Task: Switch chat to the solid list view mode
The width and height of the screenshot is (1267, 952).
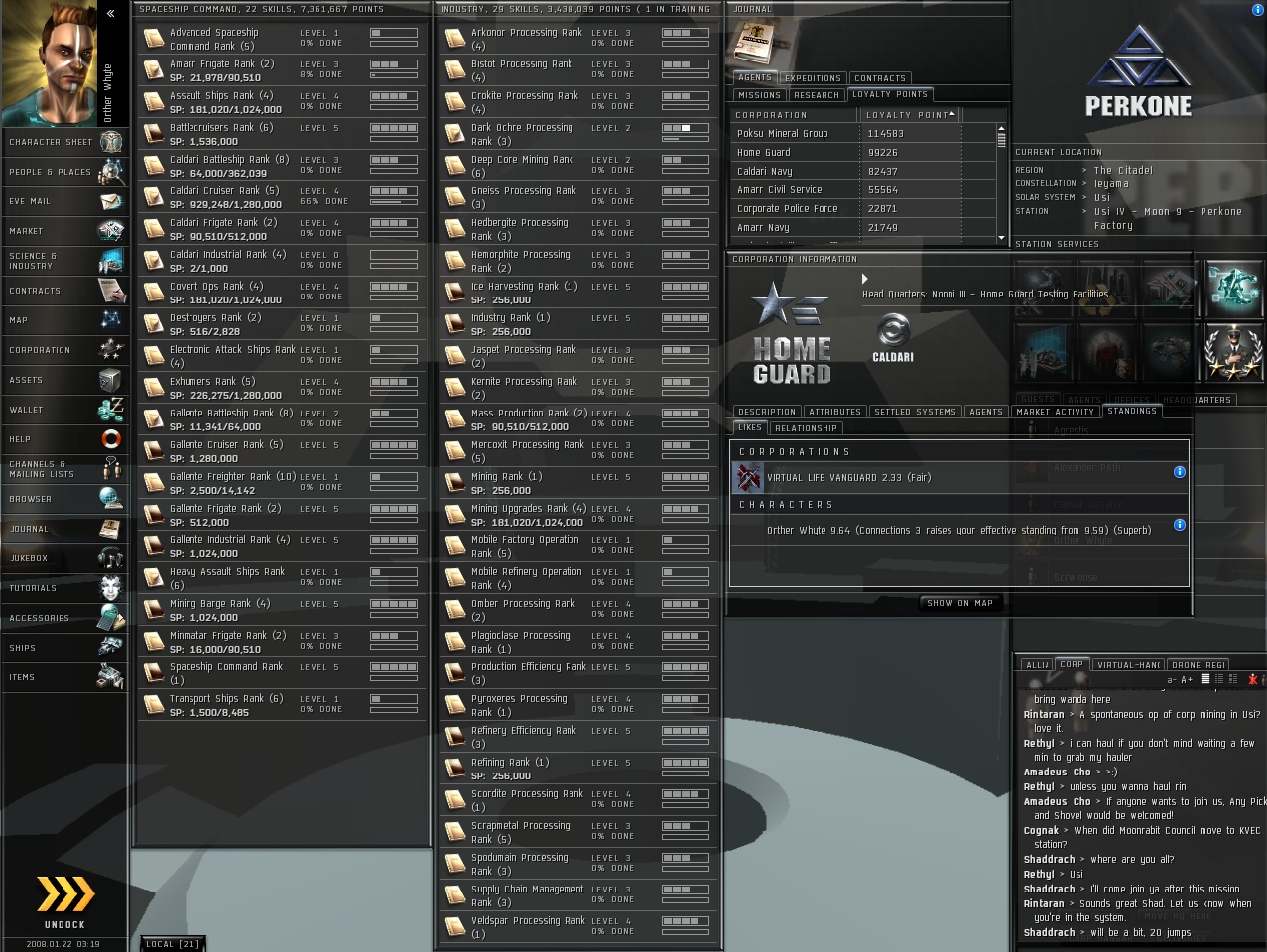Action: point(1205,679)
